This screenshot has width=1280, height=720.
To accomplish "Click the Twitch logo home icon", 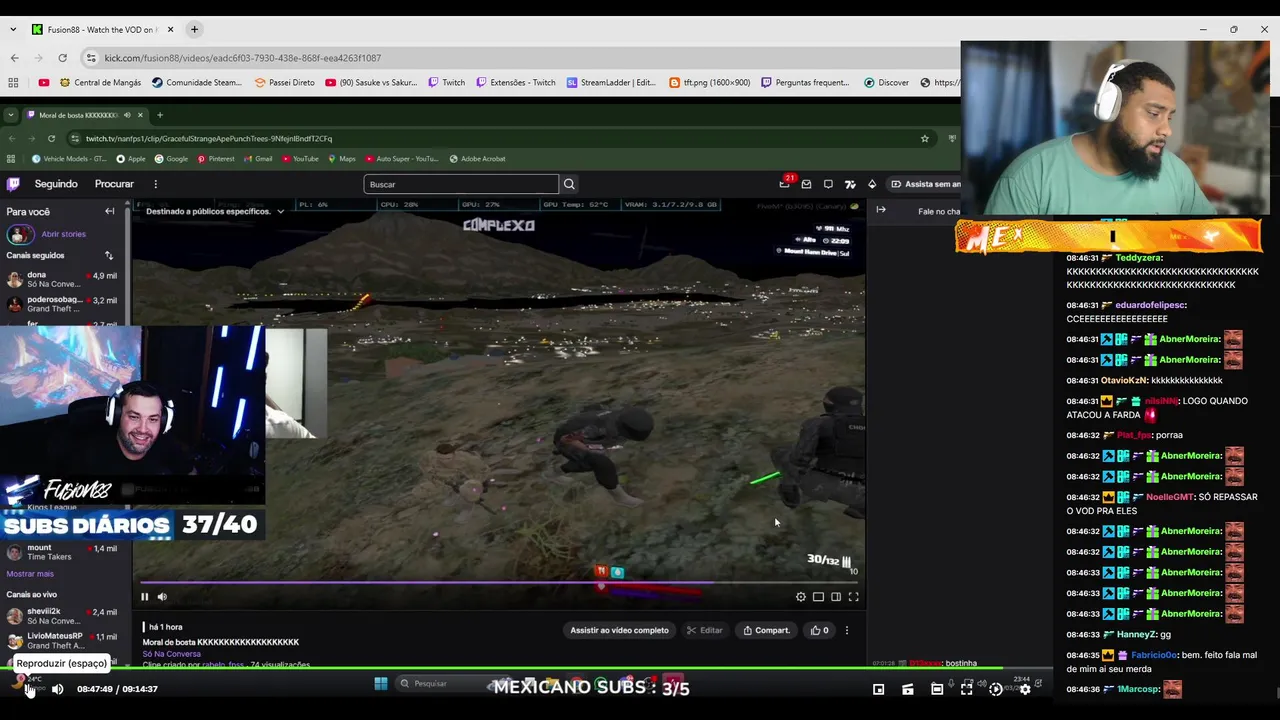I will coord(13,184).
